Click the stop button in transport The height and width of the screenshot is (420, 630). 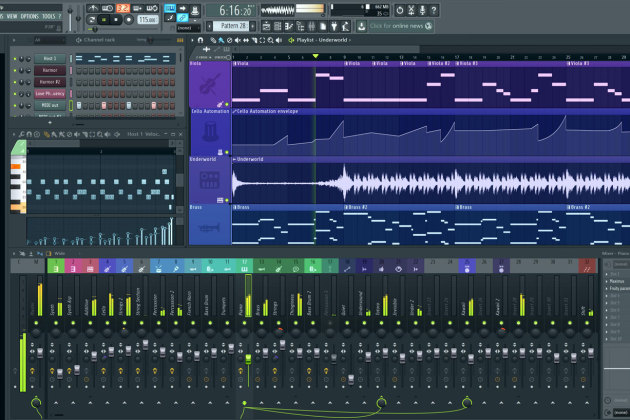(x=116, y=20)
